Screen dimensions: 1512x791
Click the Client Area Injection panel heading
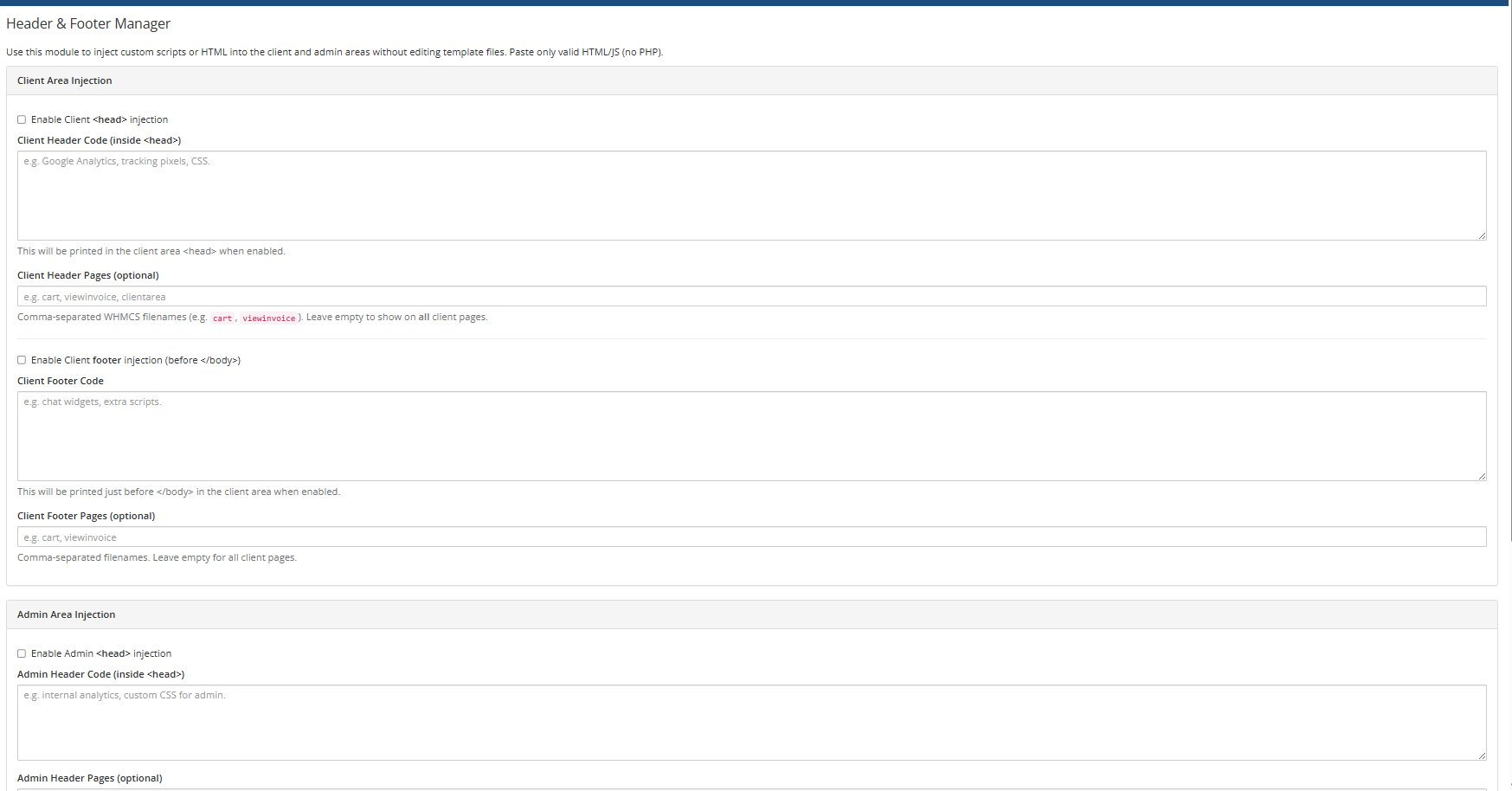click(65, 81)
